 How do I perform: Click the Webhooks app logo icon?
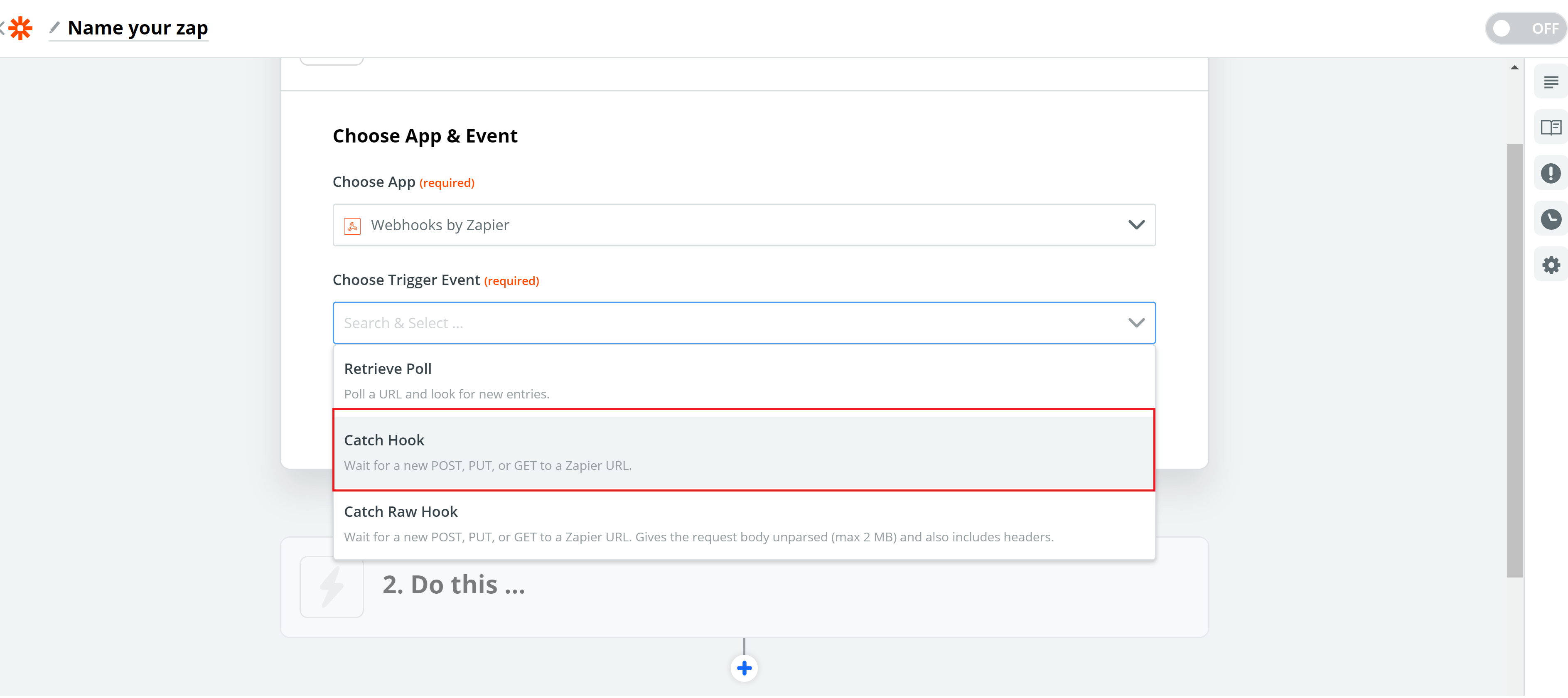(352, 226)
